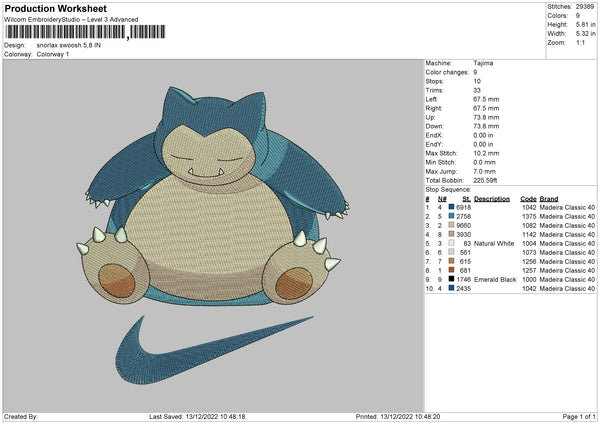Screen dimensions: 600x424
Task: Select the Trims value 33
Action: [x=477, y=90]
